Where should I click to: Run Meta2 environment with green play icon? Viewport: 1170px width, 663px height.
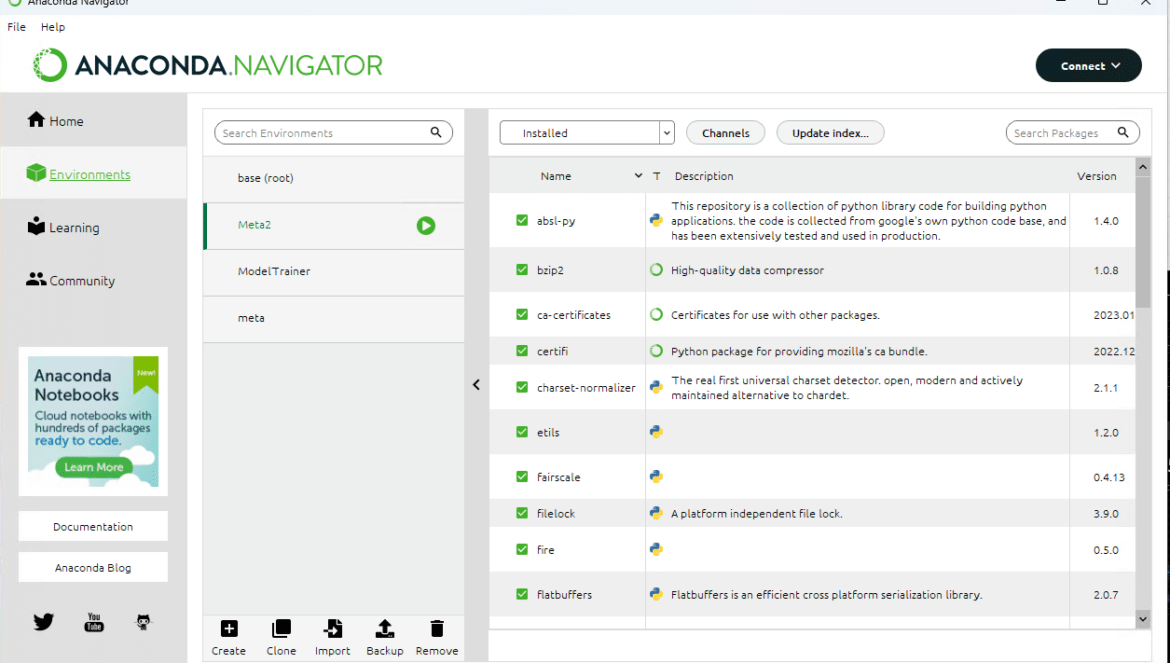426,225
